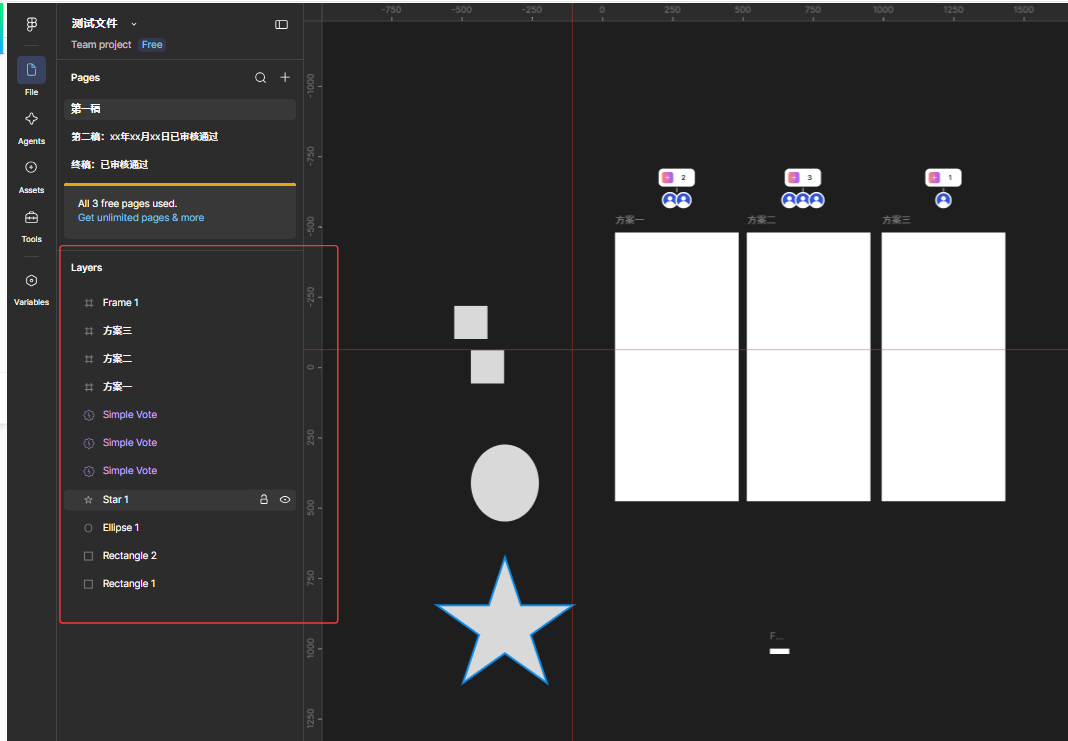
Task: Select the 第一稿 page
Action: (180, 109)
